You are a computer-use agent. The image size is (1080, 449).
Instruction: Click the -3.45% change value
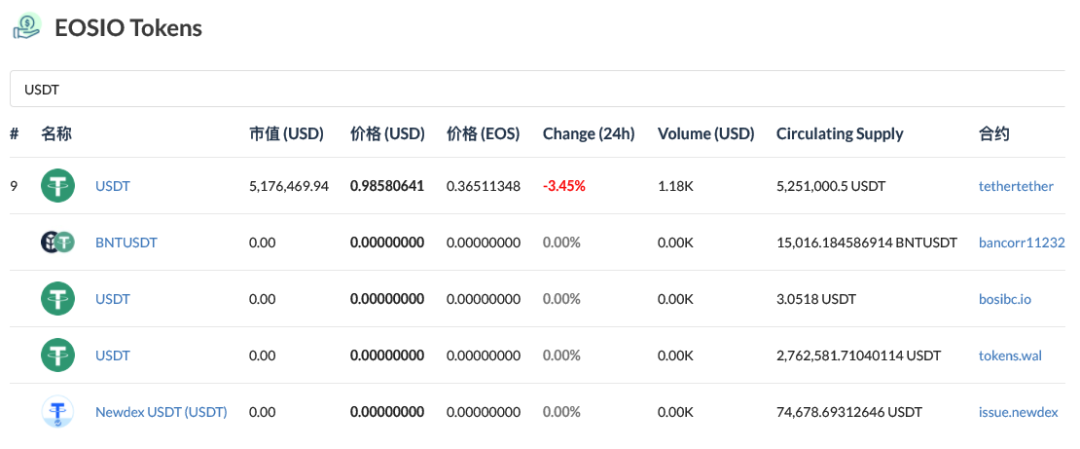click(x=564, y=186)
